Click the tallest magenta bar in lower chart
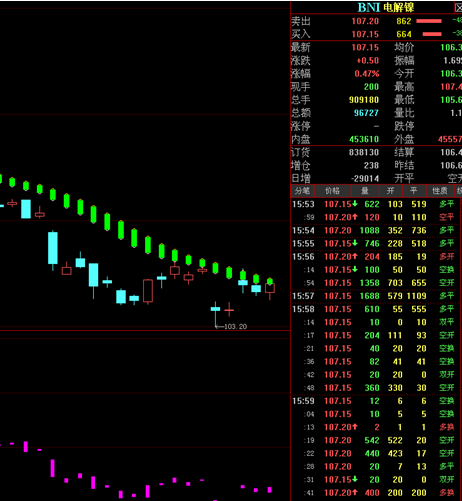The image size is (462, 501). (52, 468)
